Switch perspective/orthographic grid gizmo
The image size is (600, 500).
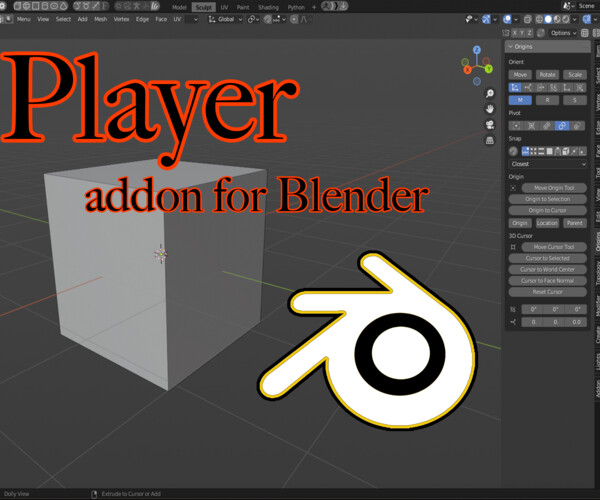coord(490,140)
